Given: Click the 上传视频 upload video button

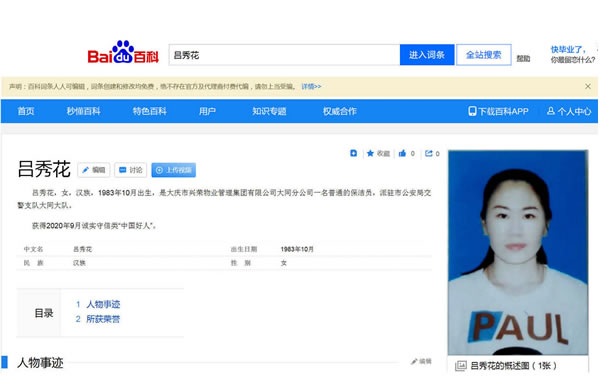Looking at the screenshot, I should point(174,170).
